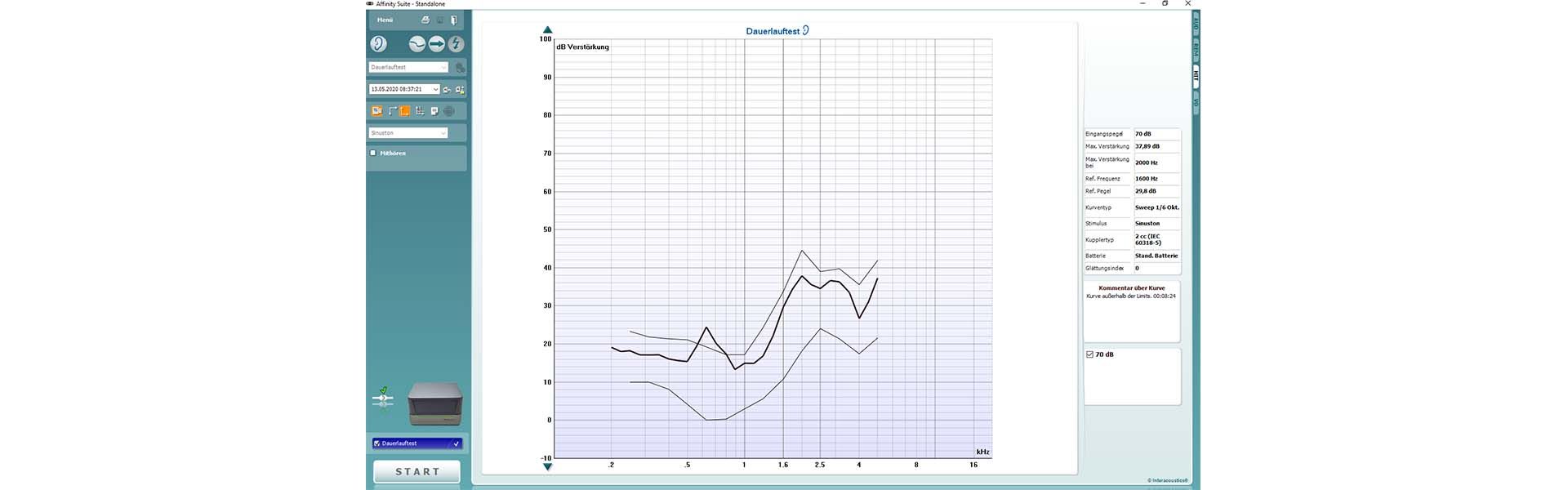Toggle the Dauerlauftest checkbox in test list

pos(376,443)
